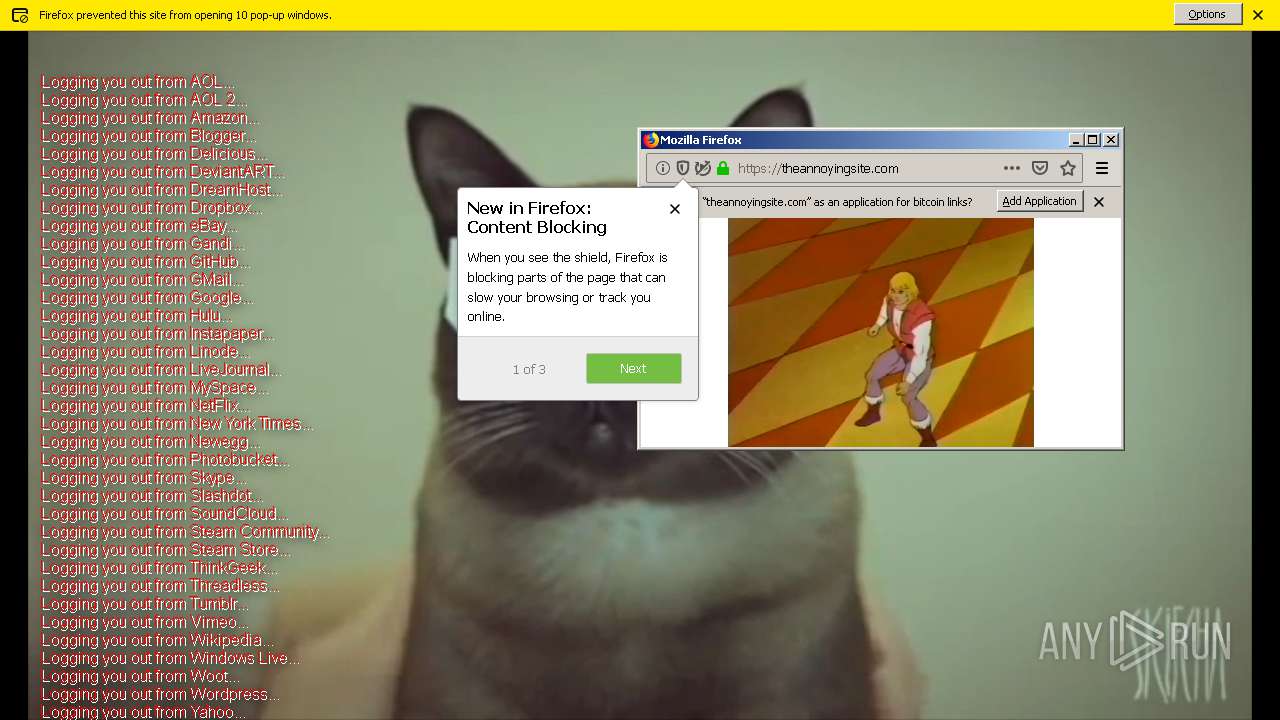1280x720 pixels.
Task: Click "Logging you out from MySpace..." line
Action: pos(155,388)
